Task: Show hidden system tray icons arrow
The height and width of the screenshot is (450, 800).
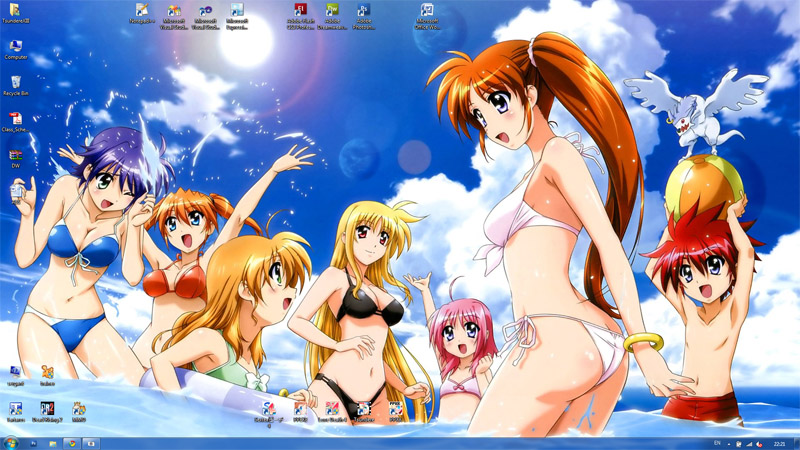Action: tap(729, 444)
